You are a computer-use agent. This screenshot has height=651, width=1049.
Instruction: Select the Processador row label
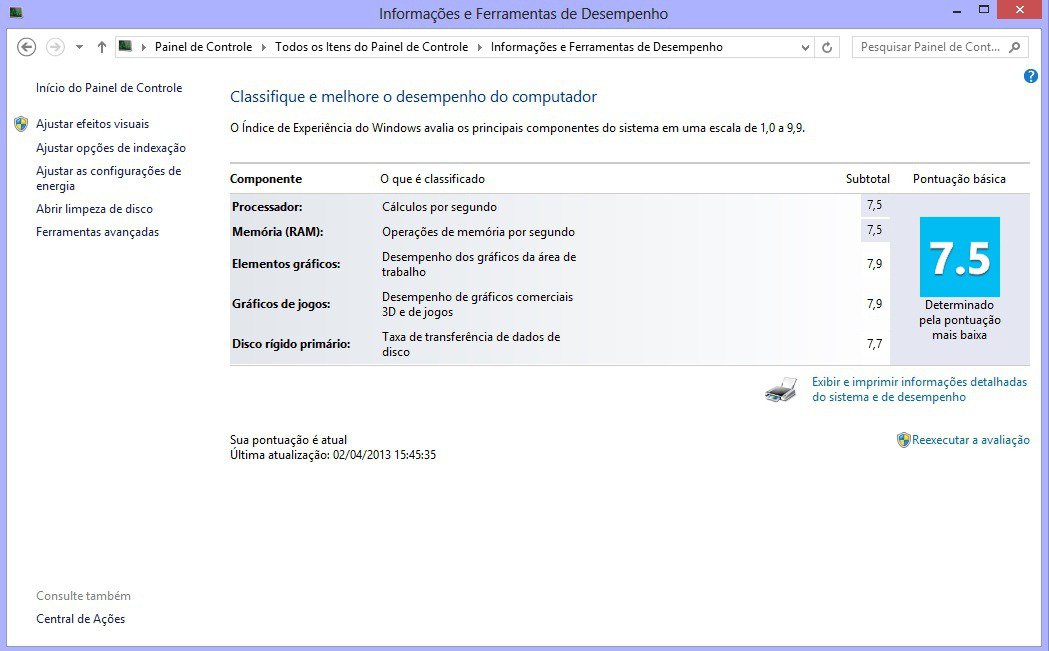[x=267, y=207]
